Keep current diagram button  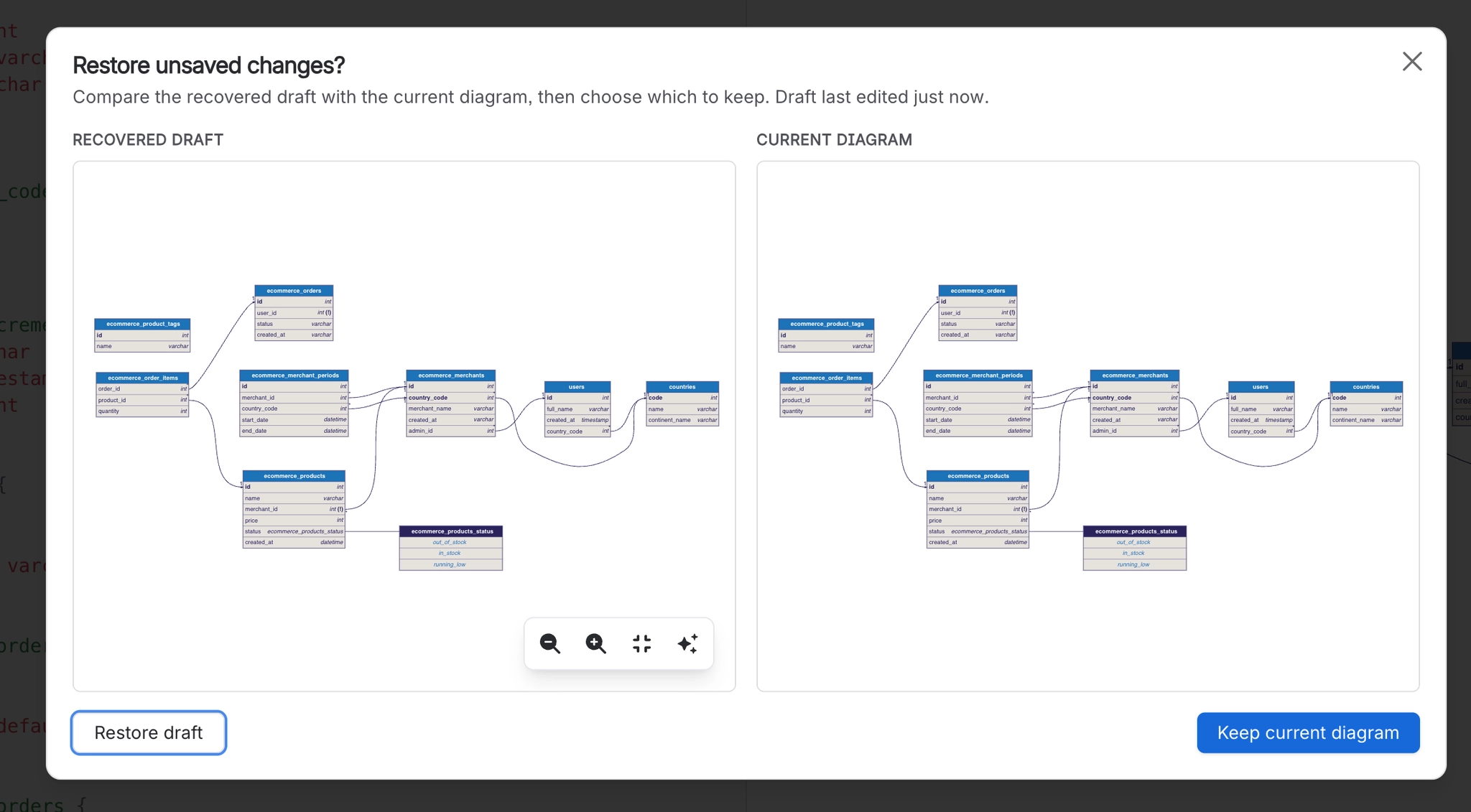coord(1308,732)
